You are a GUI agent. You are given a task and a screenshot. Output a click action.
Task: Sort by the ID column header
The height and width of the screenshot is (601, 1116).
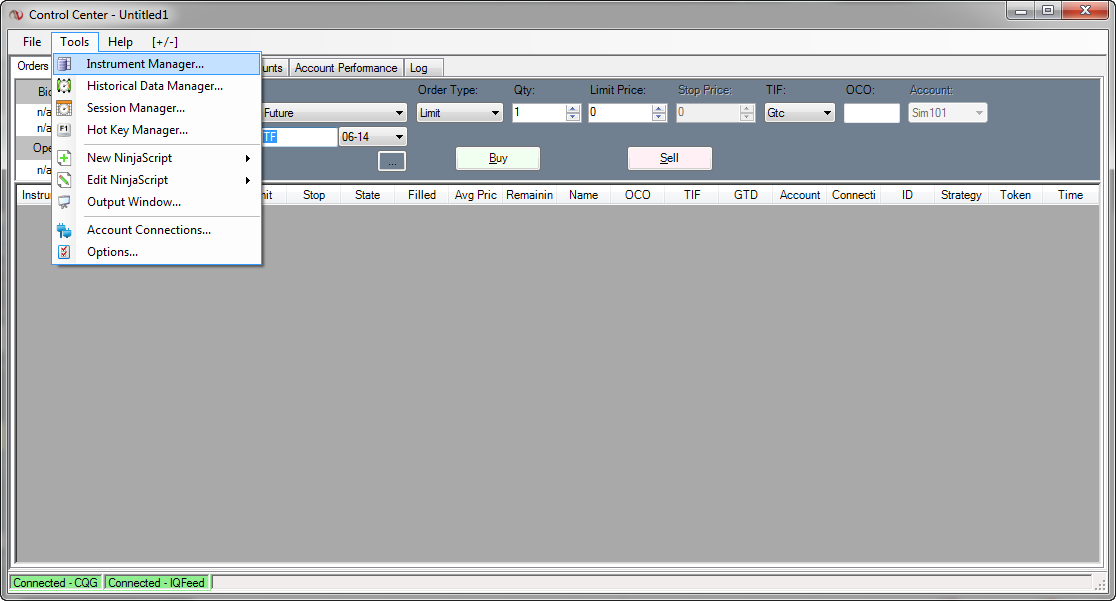(907, 195)
